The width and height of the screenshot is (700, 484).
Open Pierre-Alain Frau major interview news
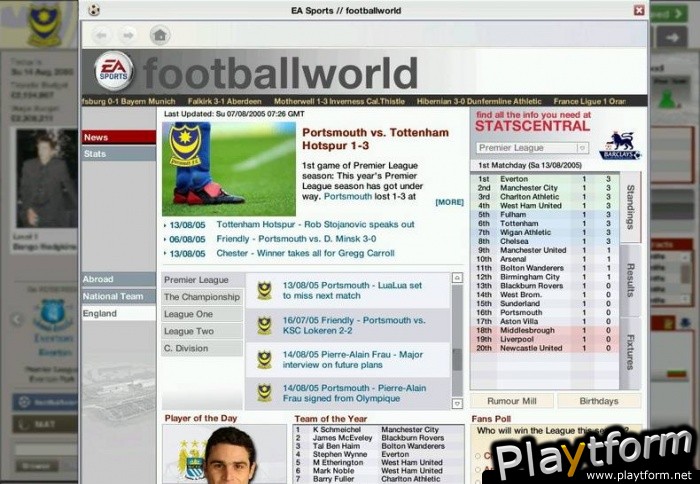(x=353, y=359)
